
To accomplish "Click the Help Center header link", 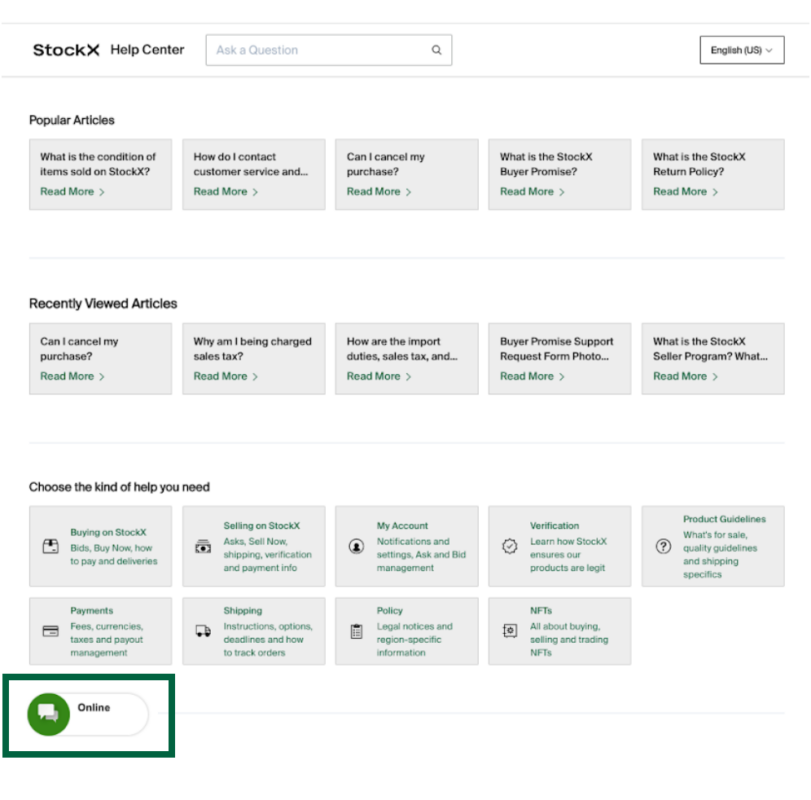I will (147, 50).
